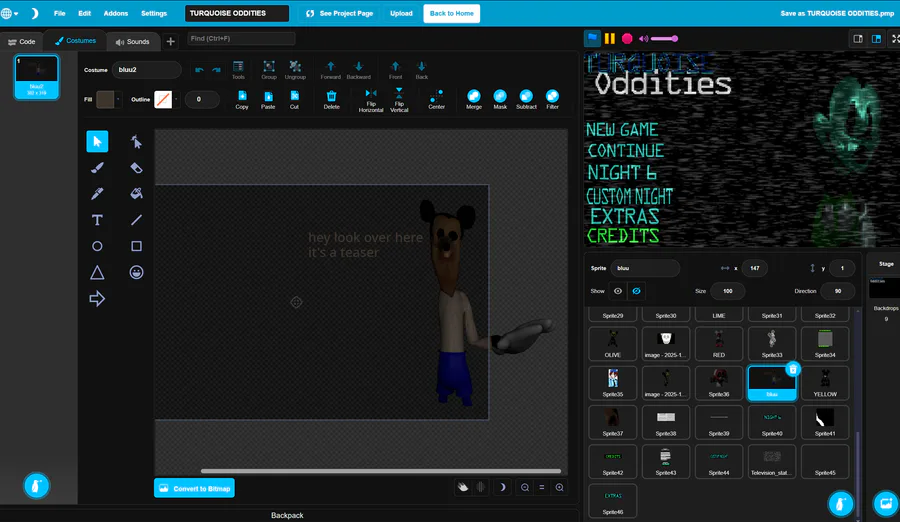Select the Rectangle tool
Image resolution: width=900 pixels, height=522 pixels.
click(x=136, y=246)
